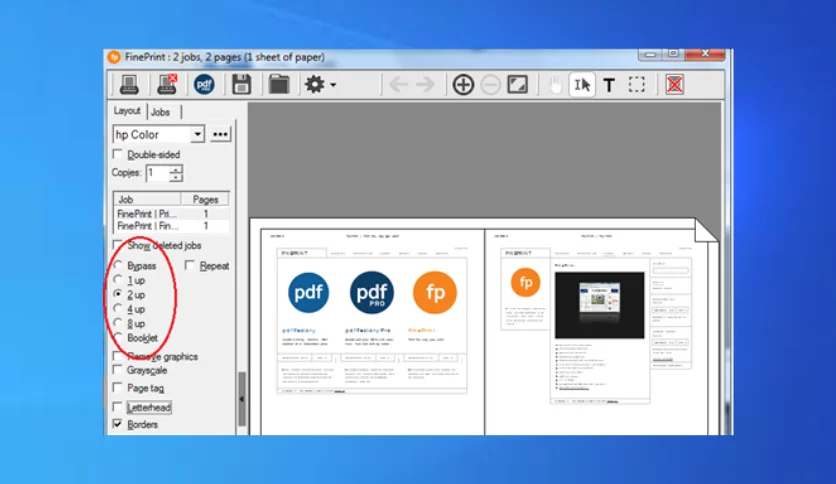Expand the arrow beside the gear icon
This screenshot has width=836, height=484.
[x=333, y=85]
